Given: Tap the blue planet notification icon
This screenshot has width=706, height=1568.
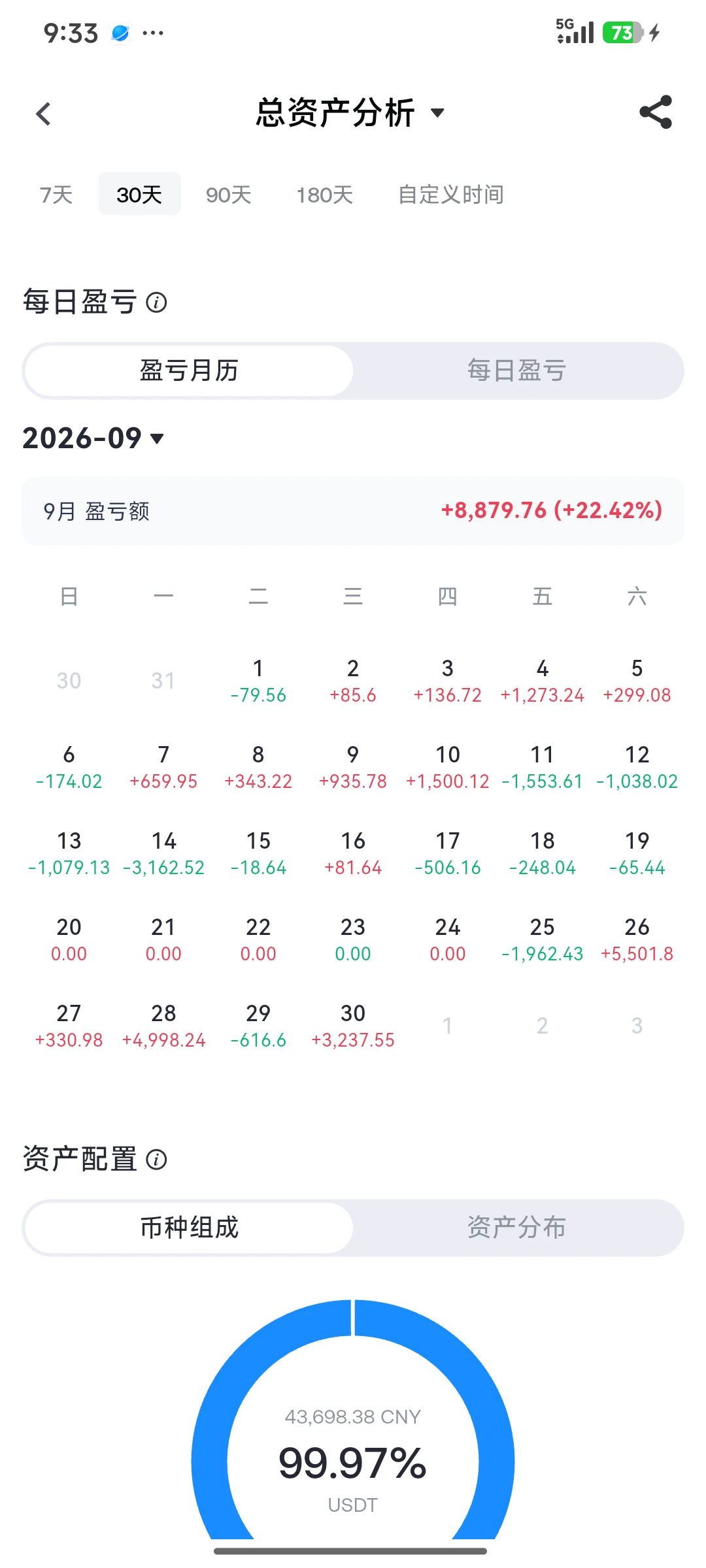Looking at the screenshot, I should click(120, 33).
